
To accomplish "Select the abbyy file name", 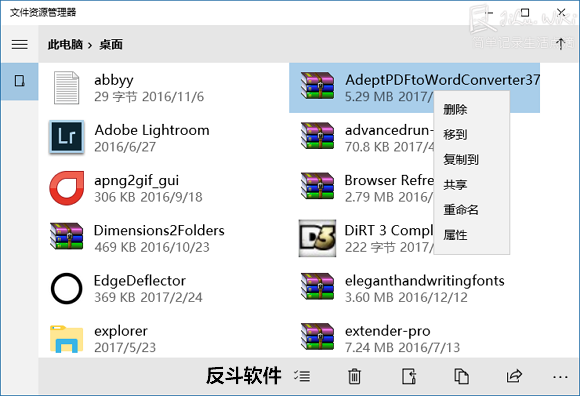I will (114, 80).
